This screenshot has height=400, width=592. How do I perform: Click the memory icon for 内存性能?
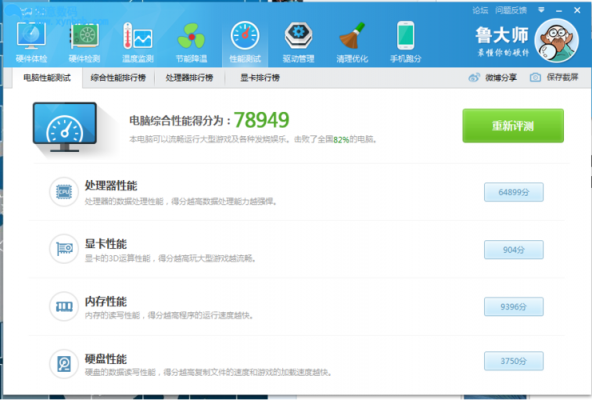click(x=64, y=306)
